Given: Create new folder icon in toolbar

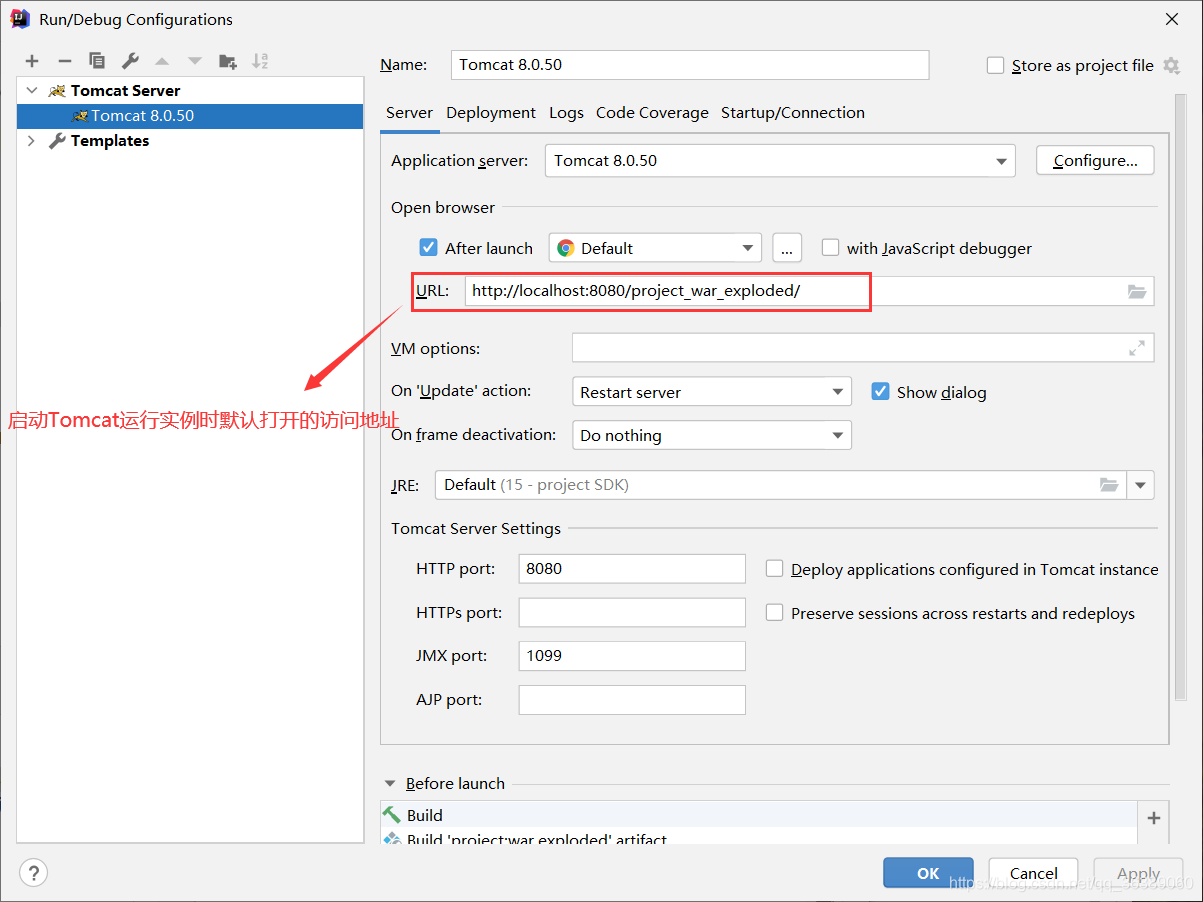Looking at the screenshot, I should (228, 61).
